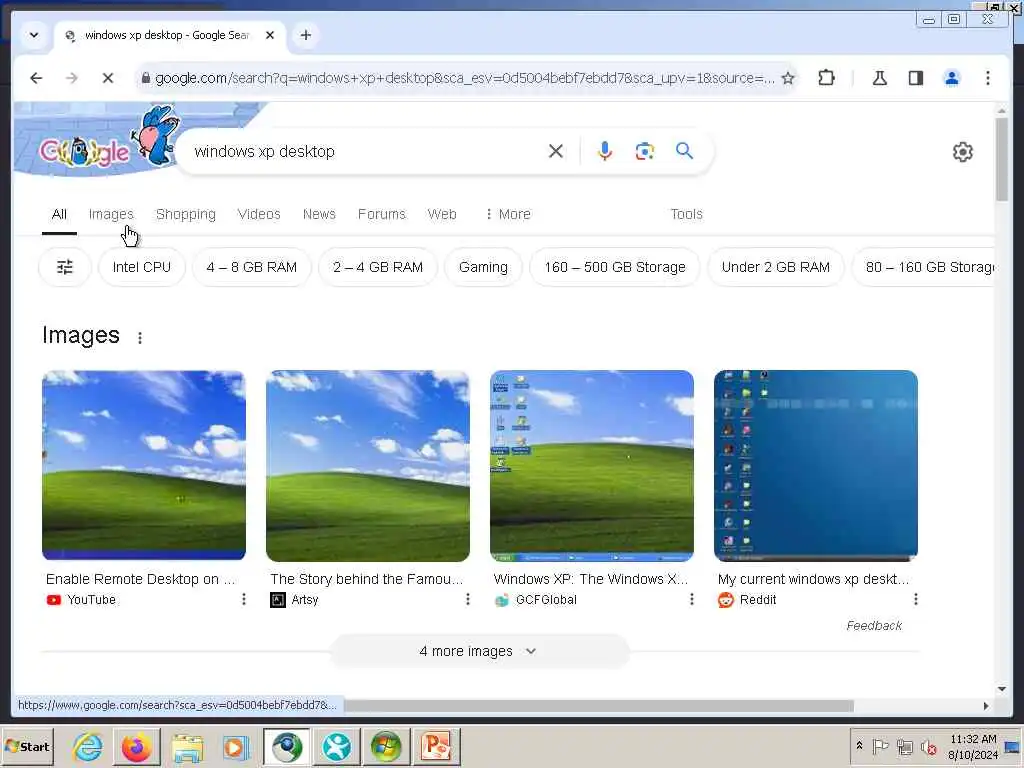Open the clock showing 11:32 AM
The width and height of the screenshot is (1024, 768).
tap(972, 746)
